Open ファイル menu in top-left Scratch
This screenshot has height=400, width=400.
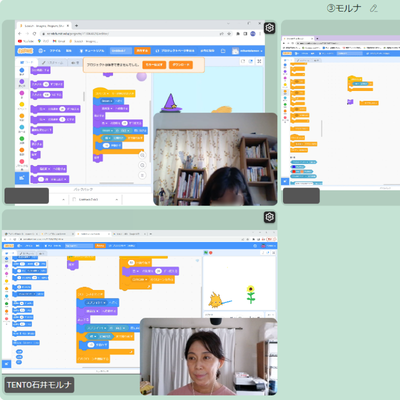[x=55, y=51]
